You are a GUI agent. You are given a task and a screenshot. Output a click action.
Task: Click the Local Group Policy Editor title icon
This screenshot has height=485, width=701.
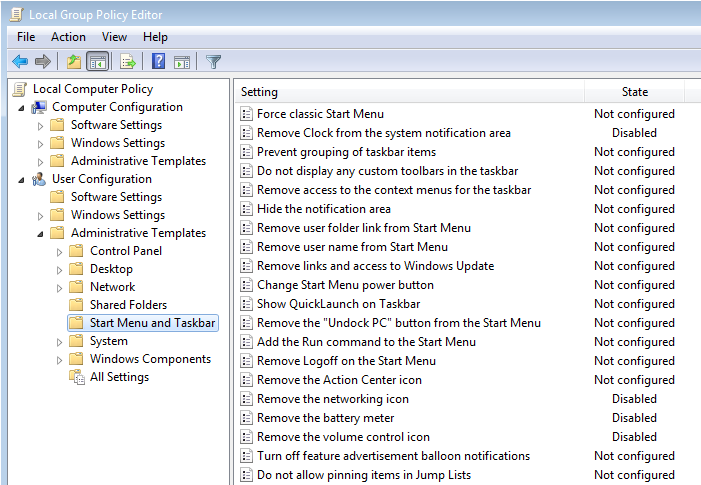17,14
